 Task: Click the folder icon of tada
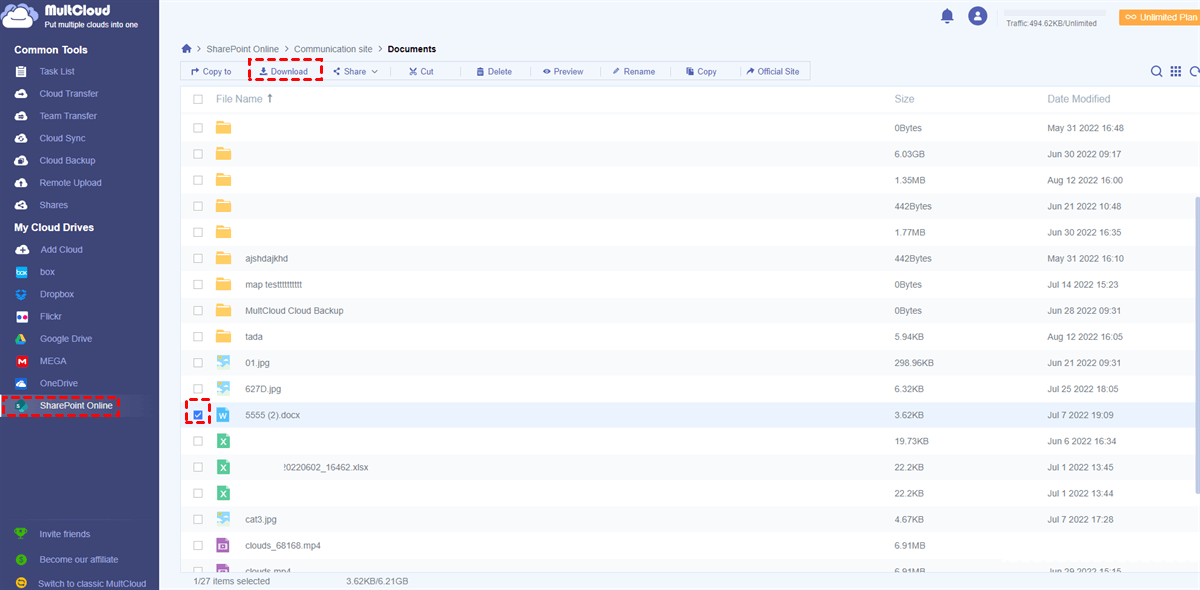[x=223, y=337]
